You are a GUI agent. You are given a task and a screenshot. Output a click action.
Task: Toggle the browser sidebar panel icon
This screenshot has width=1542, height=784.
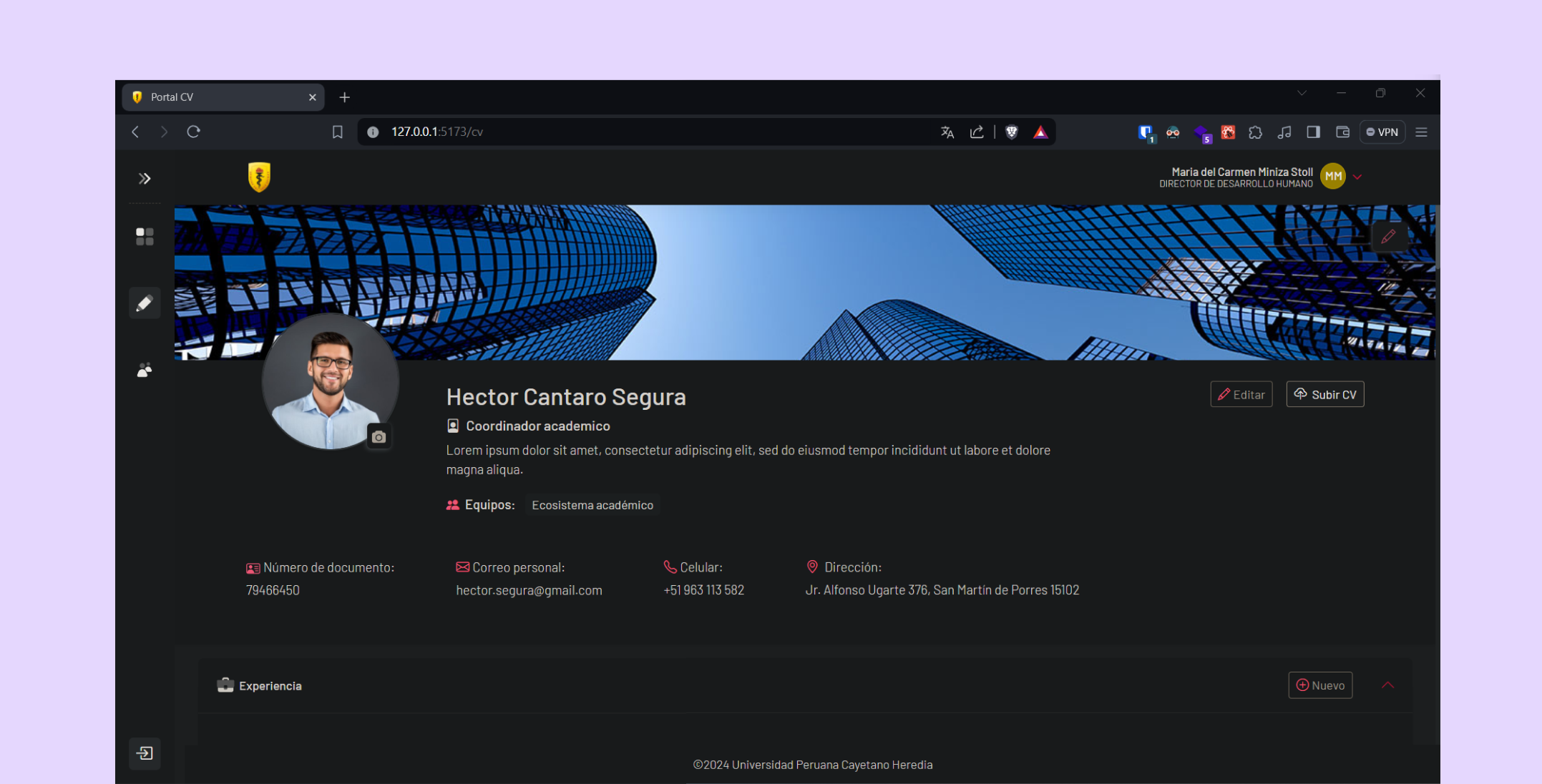pyautogui.click(x=1313, y=132)
